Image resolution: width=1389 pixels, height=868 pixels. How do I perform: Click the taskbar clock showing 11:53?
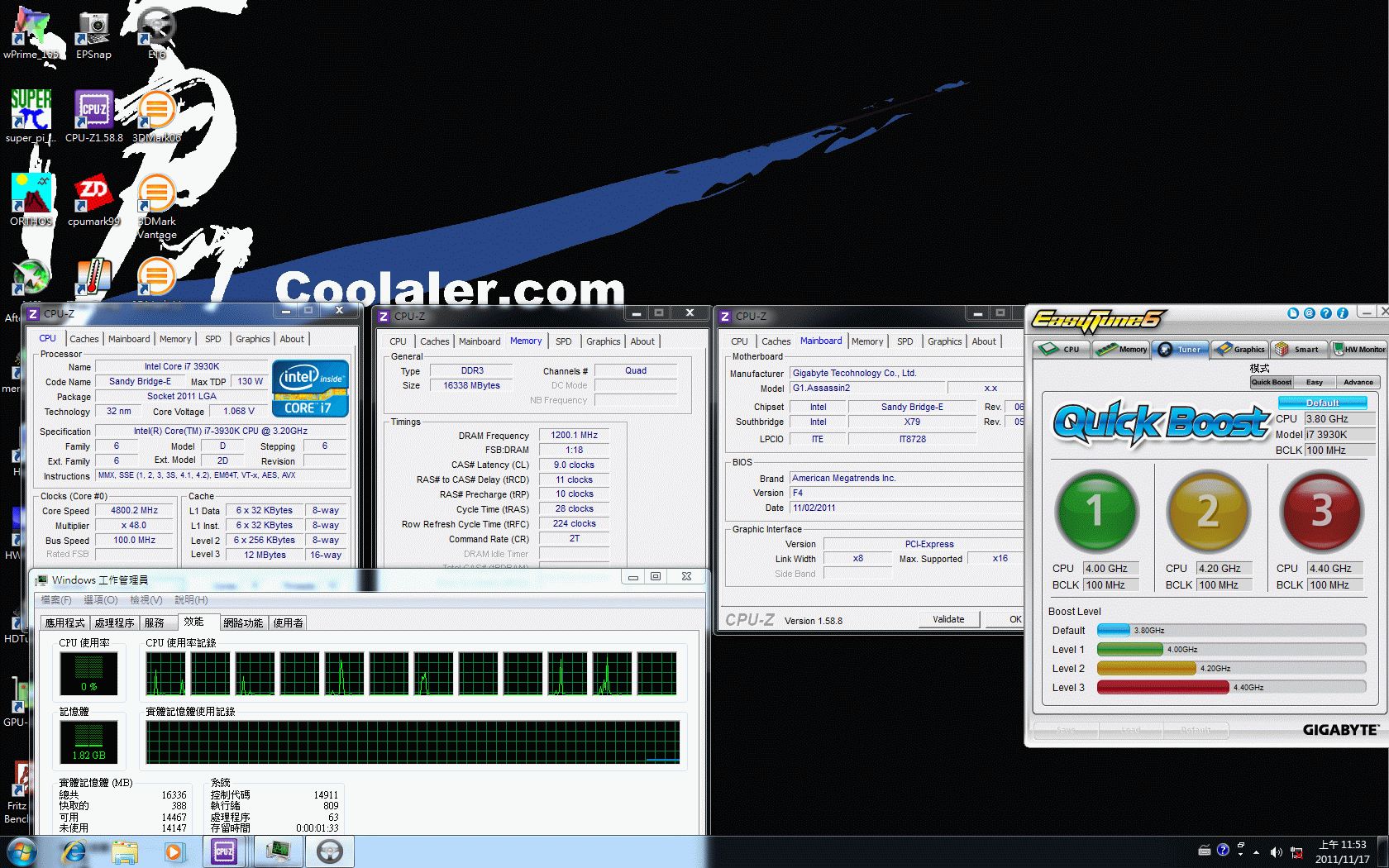pos(1342,851)
